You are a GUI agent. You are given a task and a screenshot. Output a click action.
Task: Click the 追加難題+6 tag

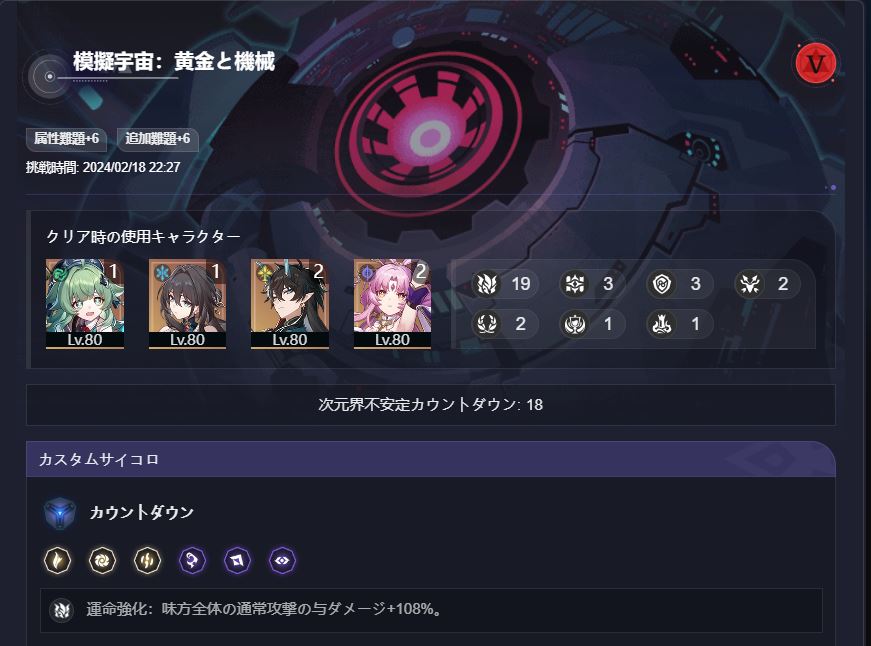click(158, 139)
